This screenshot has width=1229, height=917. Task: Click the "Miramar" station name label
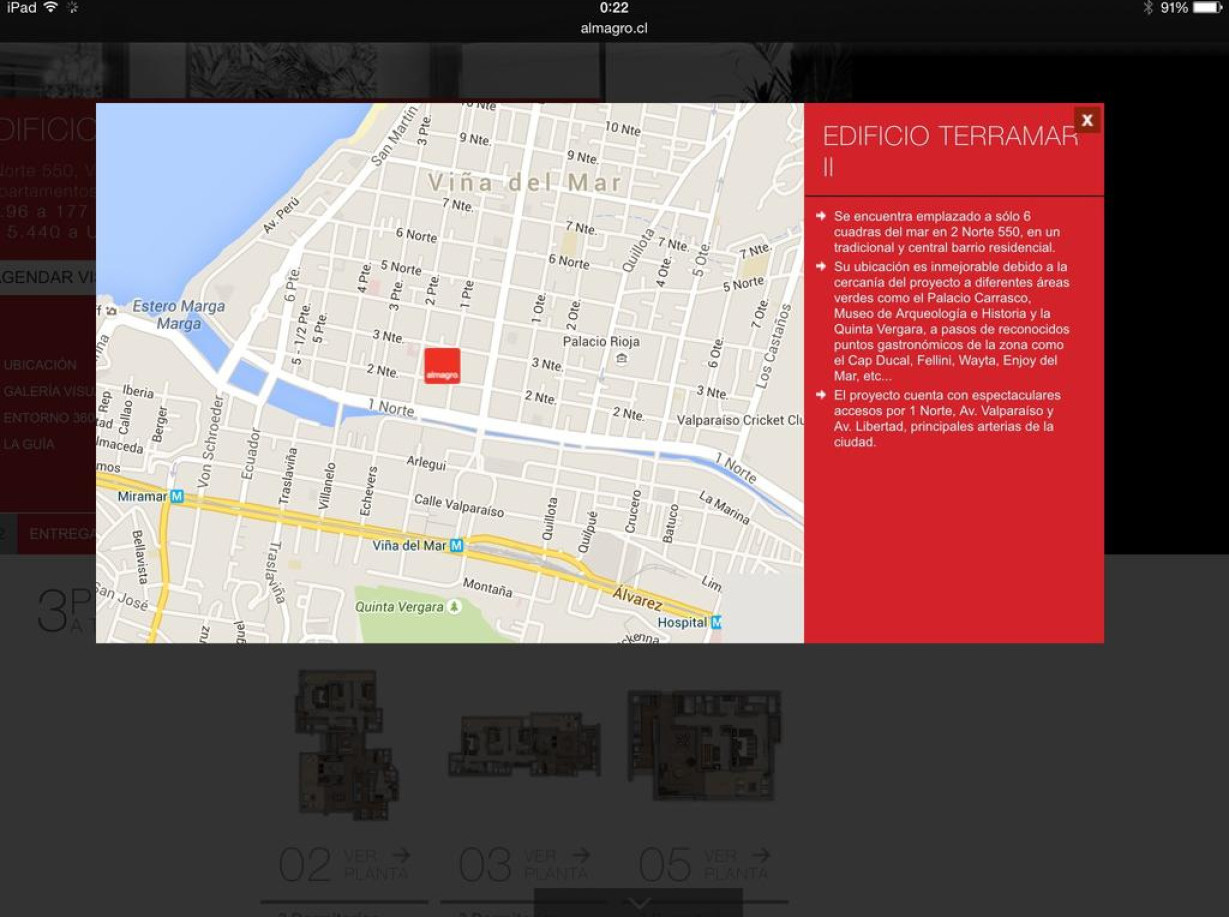[142, 496]
